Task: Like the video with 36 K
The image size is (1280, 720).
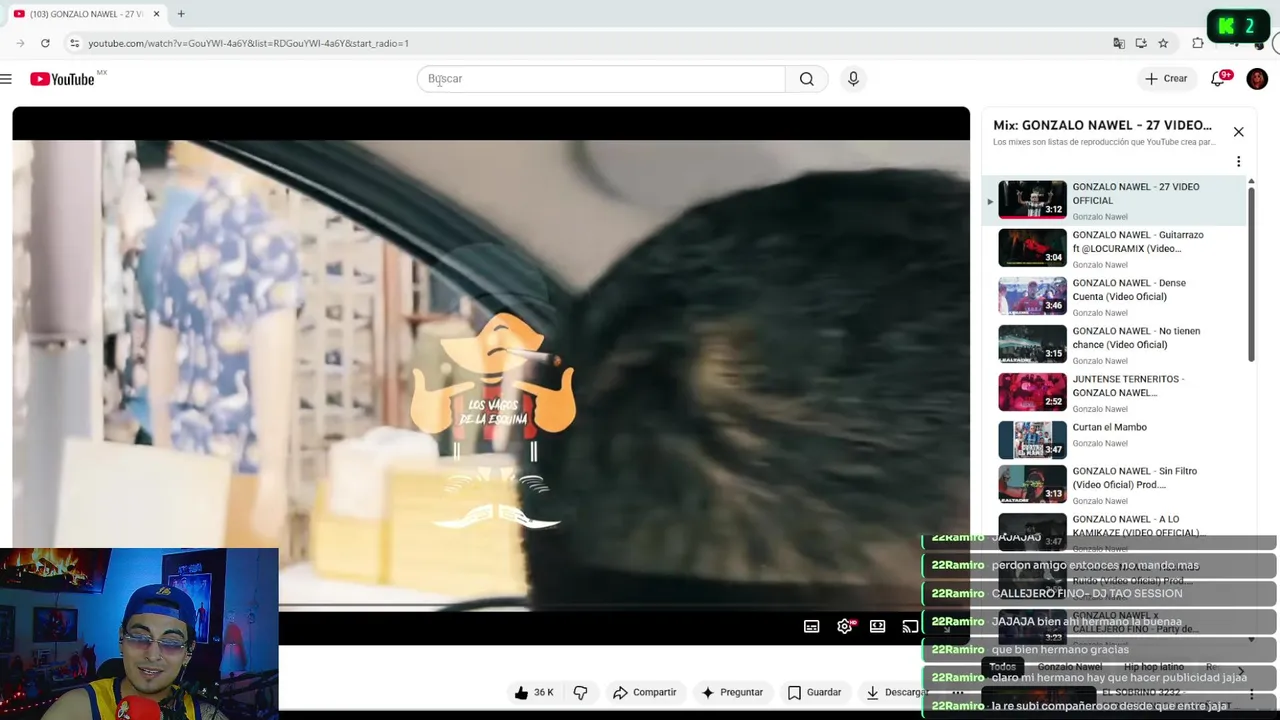Action: [534, 692]
